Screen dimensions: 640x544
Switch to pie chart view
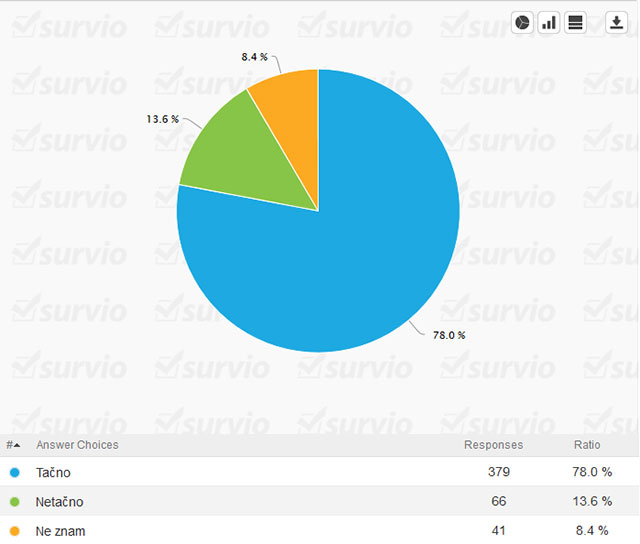(522, 23)
